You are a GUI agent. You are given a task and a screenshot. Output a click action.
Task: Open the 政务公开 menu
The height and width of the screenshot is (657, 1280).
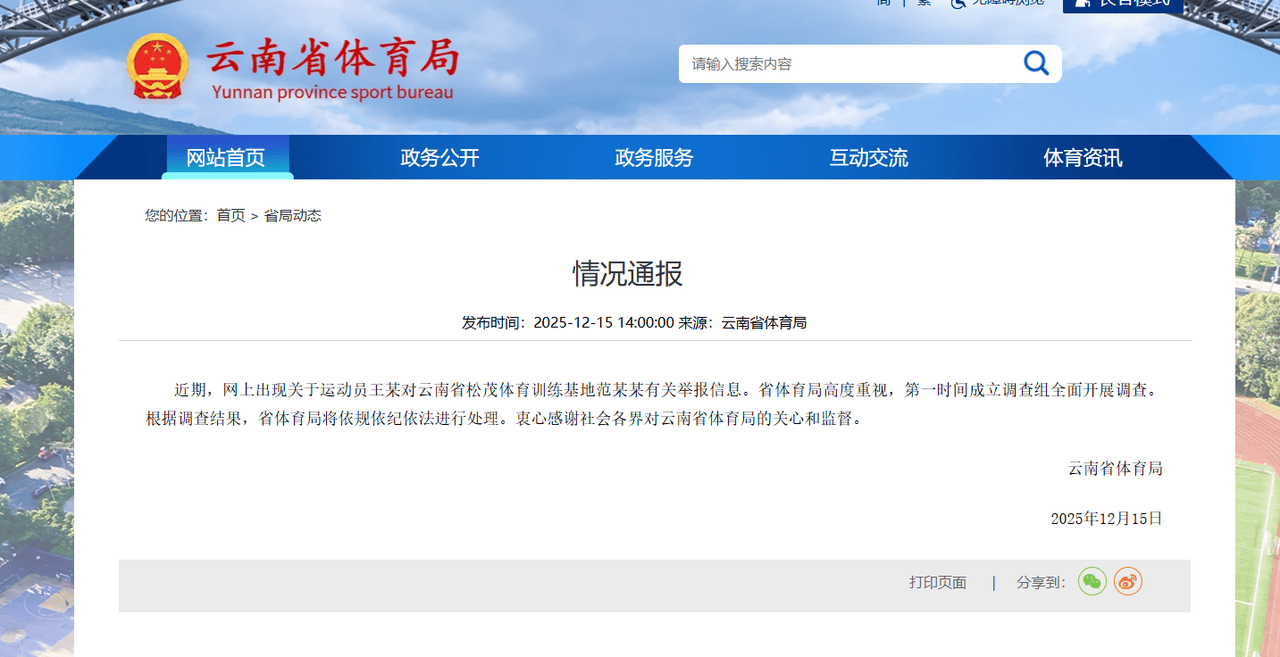pos(438,157)
